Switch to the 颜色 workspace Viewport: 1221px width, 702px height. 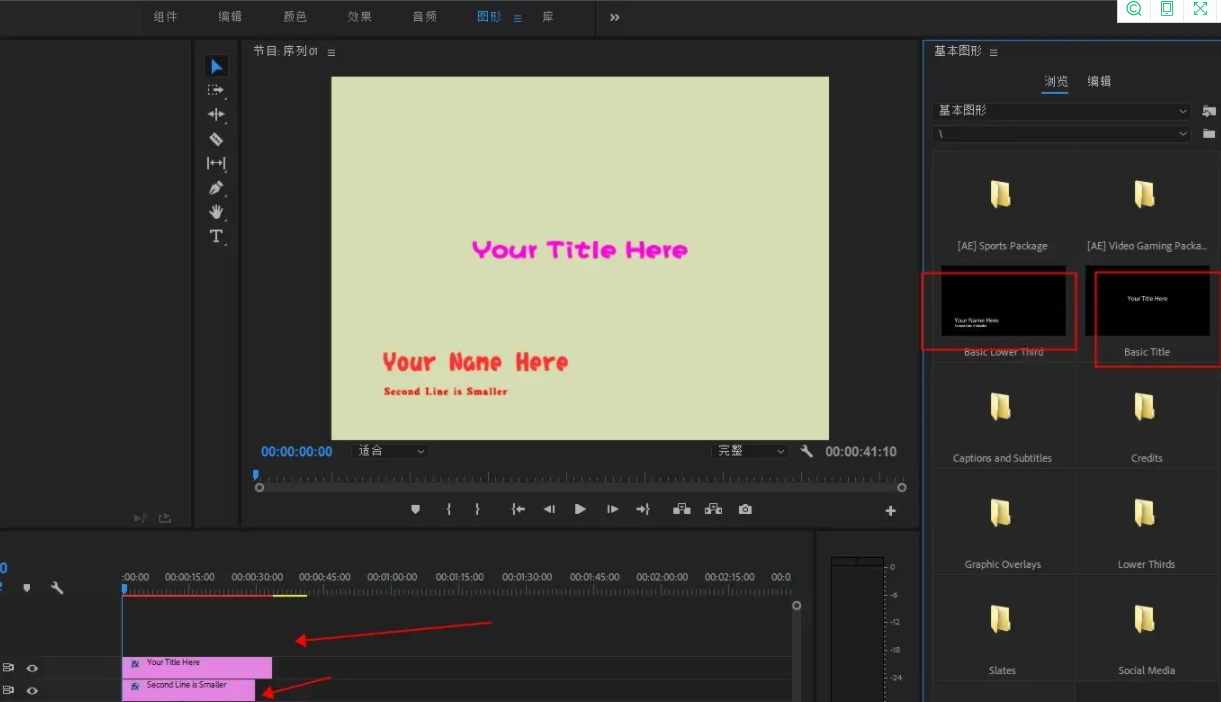click(x=295, y=17)
